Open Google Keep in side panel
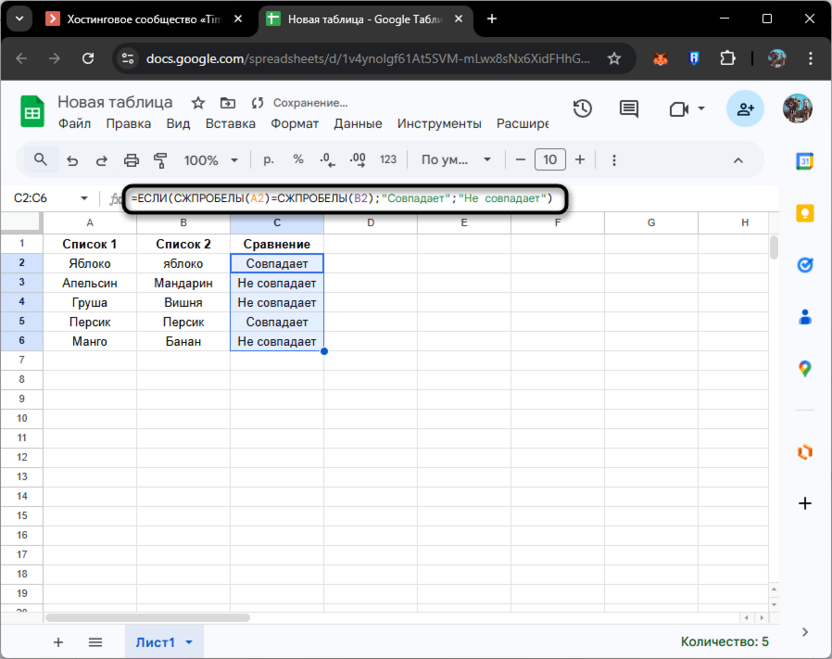This screenshot has height=659, width=832. 804,213
